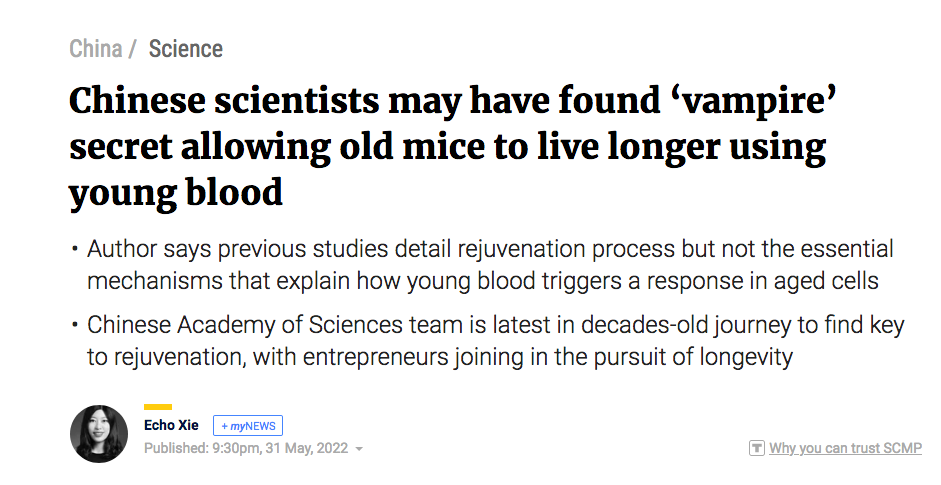
Task: Click 'young blood' on the headline's last line
Action: [x=176, y=193]
